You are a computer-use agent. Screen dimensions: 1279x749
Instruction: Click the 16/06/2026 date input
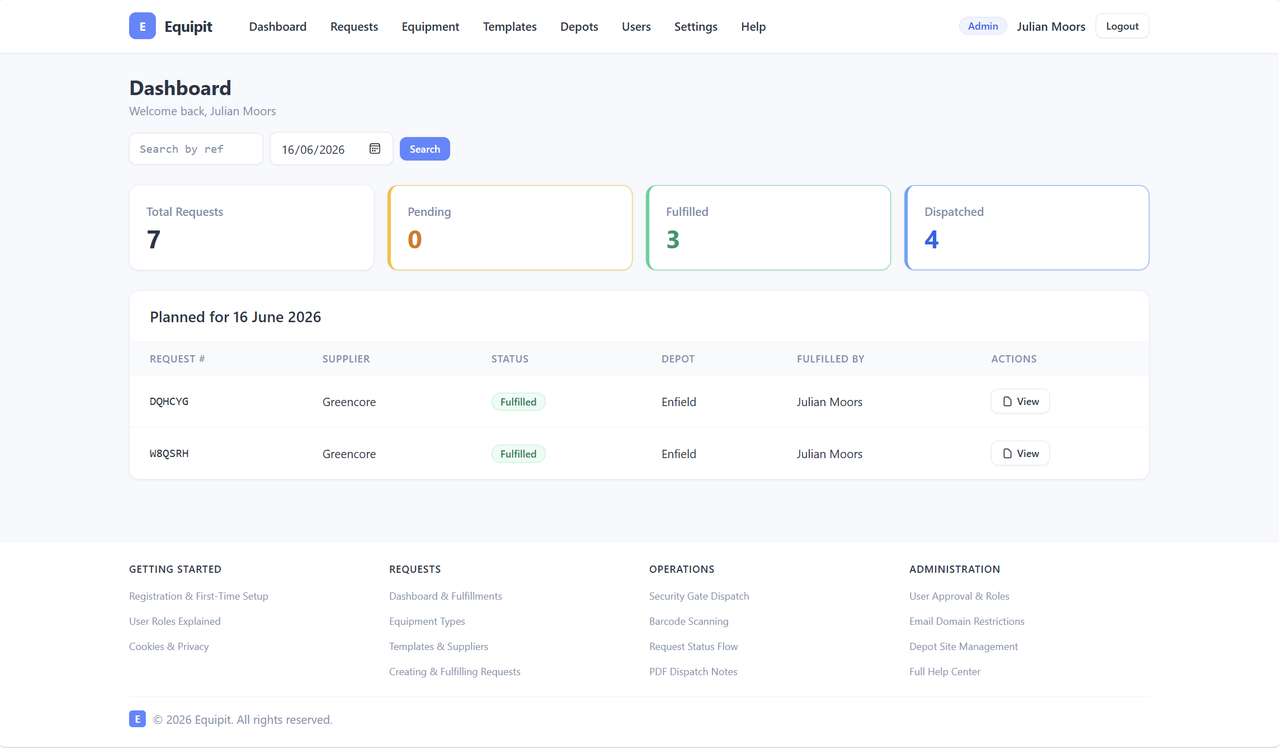pyautogui.click(x=331, y=149)
